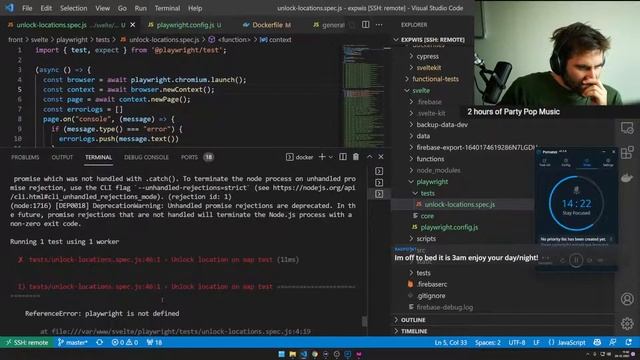Switch to the PROBLEMS panel tab
Viewport: 640px width, 360px height.
tap(25, 157)
